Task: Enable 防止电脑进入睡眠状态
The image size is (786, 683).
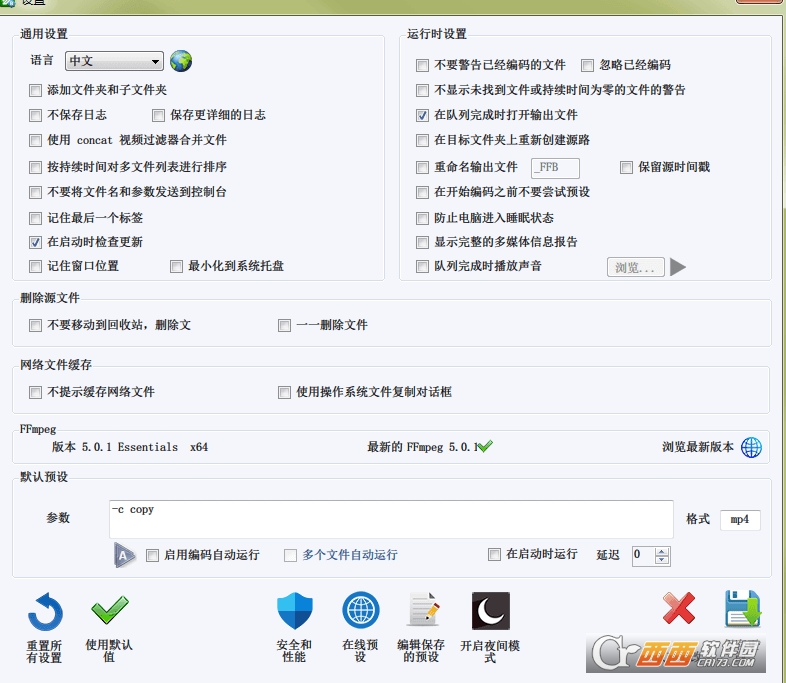Action: point(422,218)
